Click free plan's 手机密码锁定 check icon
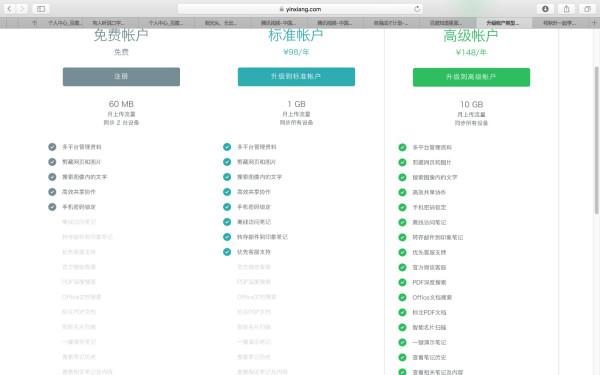The width and height of the screenshot is (600, 375). (x=52, y=207)
